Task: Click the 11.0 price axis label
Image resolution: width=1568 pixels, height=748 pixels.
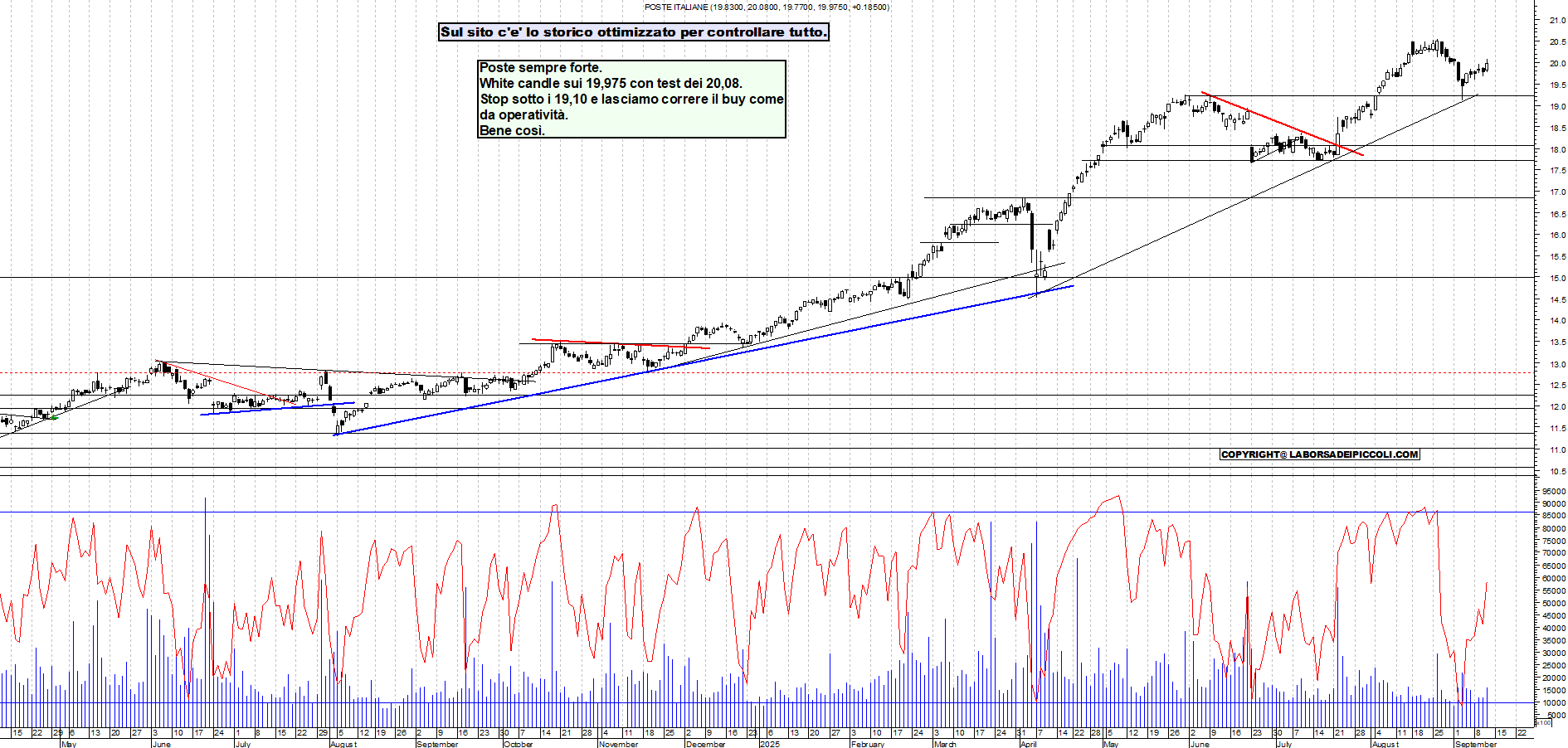Action: [x=1557, y=450]
